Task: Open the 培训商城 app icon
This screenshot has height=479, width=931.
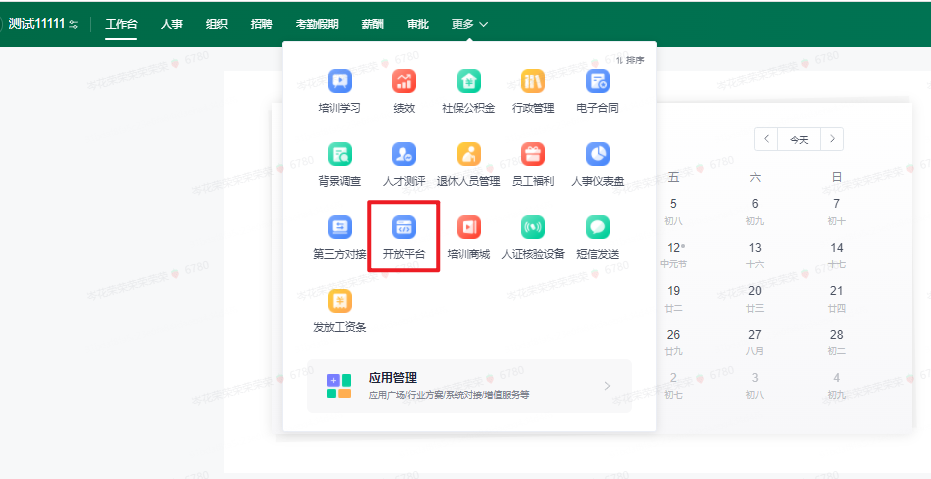Action: 468,227
